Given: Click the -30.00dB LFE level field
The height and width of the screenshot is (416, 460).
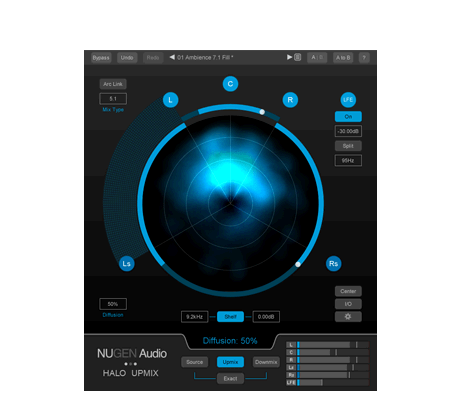Looking at the screenshot, I should pyautogui.click(x=348, y=131).
